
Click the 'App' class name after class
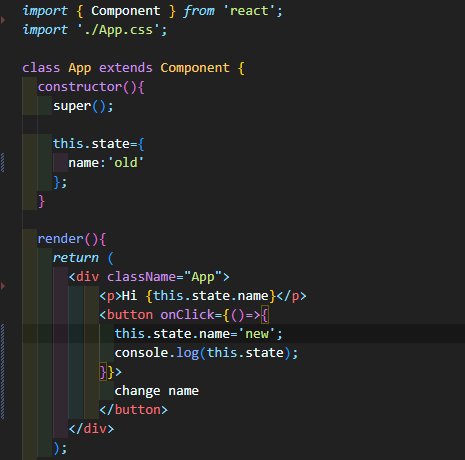80,68
